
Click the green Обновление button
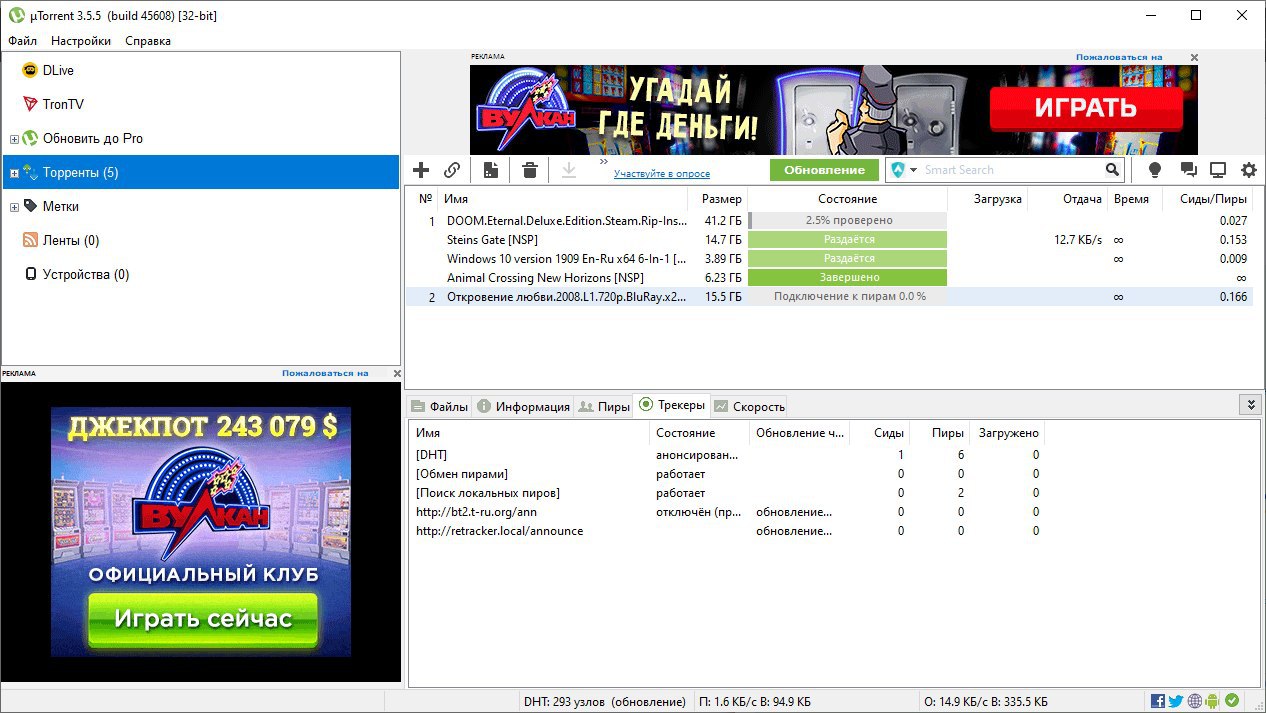[824, 170]
